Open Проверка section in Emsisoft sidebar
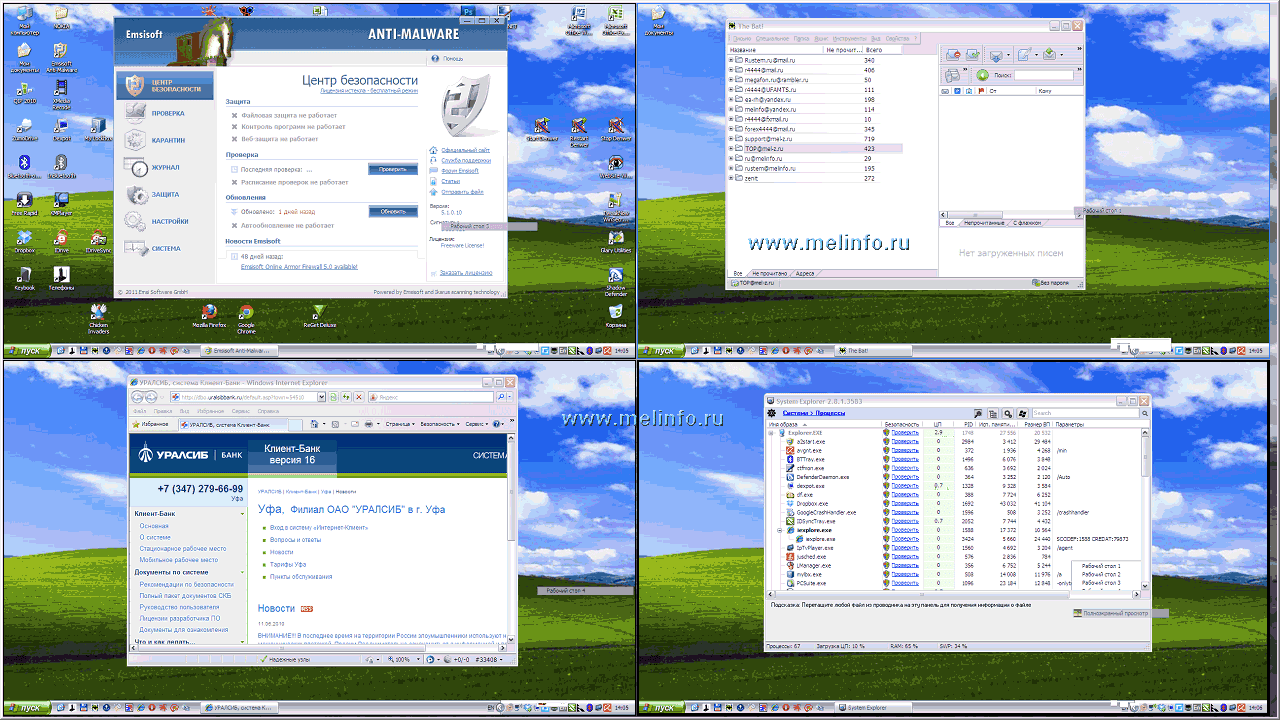 tap(164, 113)
